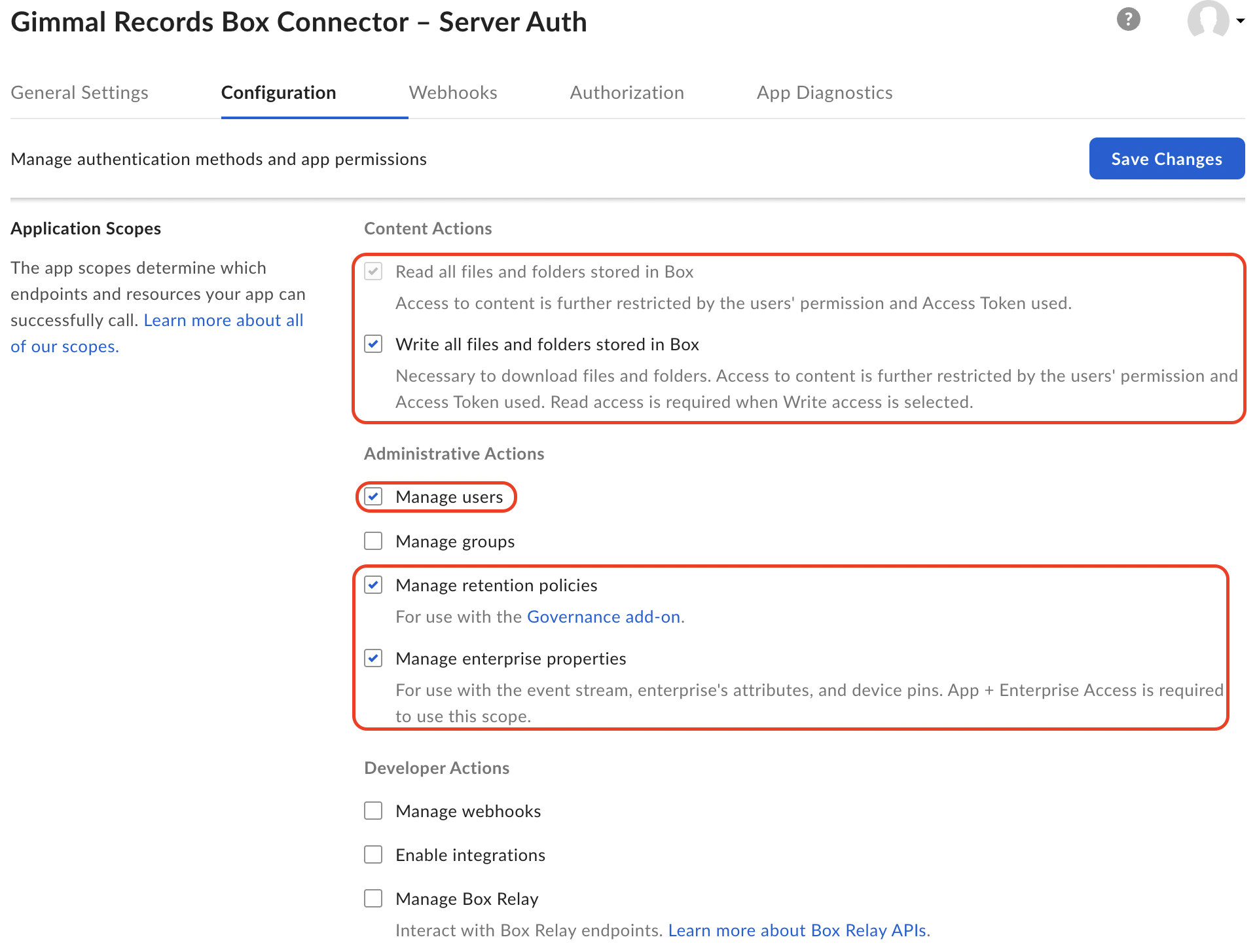Open the help question mark icon

click(x=1128, y=20)
